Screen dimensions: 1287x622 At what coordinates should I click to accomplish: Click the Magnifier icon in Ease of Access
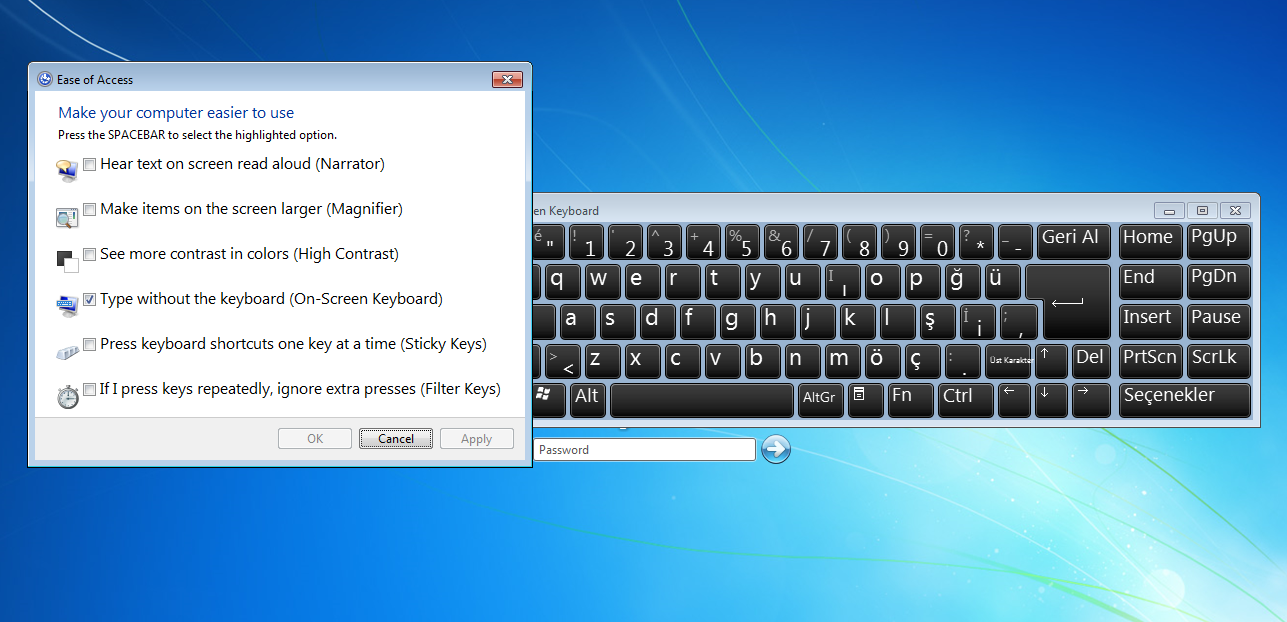[67, 217]
